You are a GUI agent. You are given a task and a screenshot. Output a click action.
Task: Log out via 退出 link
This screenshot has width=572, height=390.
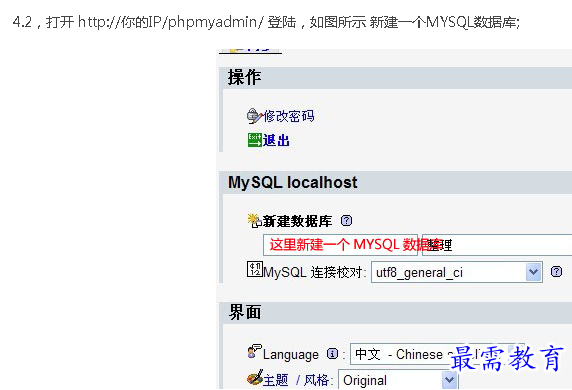[276, 140]
